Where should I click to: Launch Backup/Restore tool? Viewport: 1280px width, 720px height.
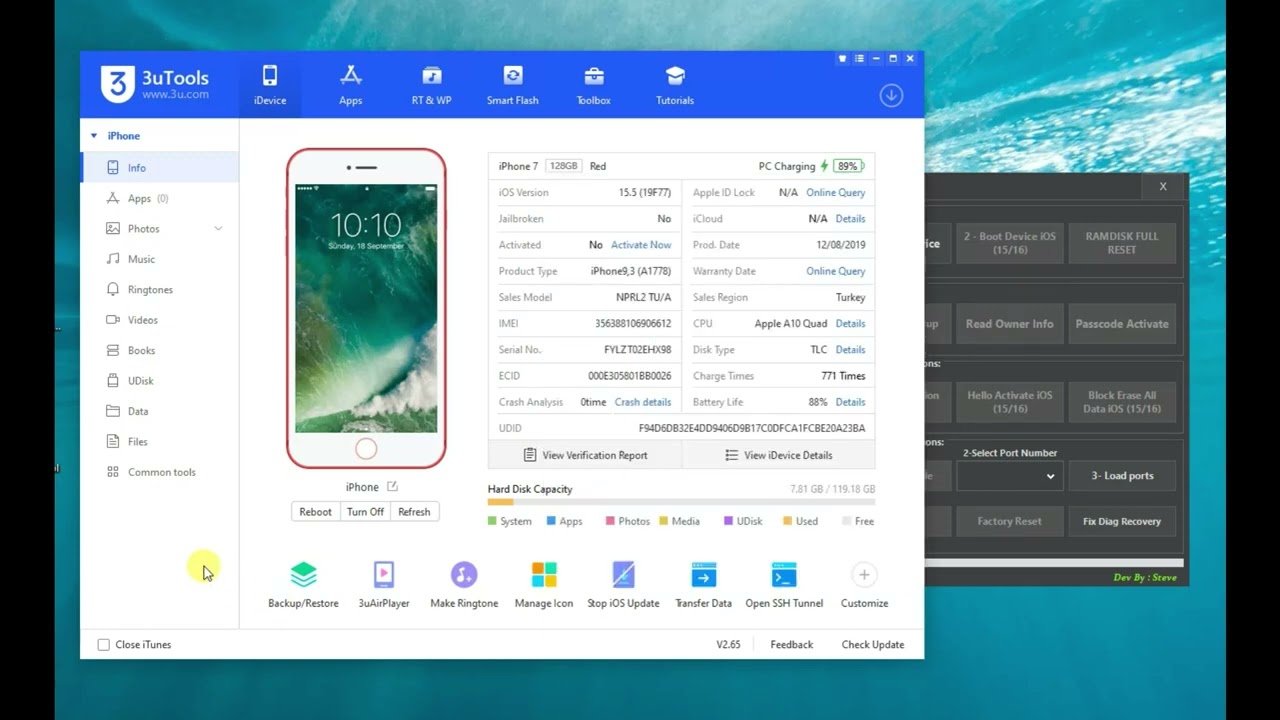point(303,584)
